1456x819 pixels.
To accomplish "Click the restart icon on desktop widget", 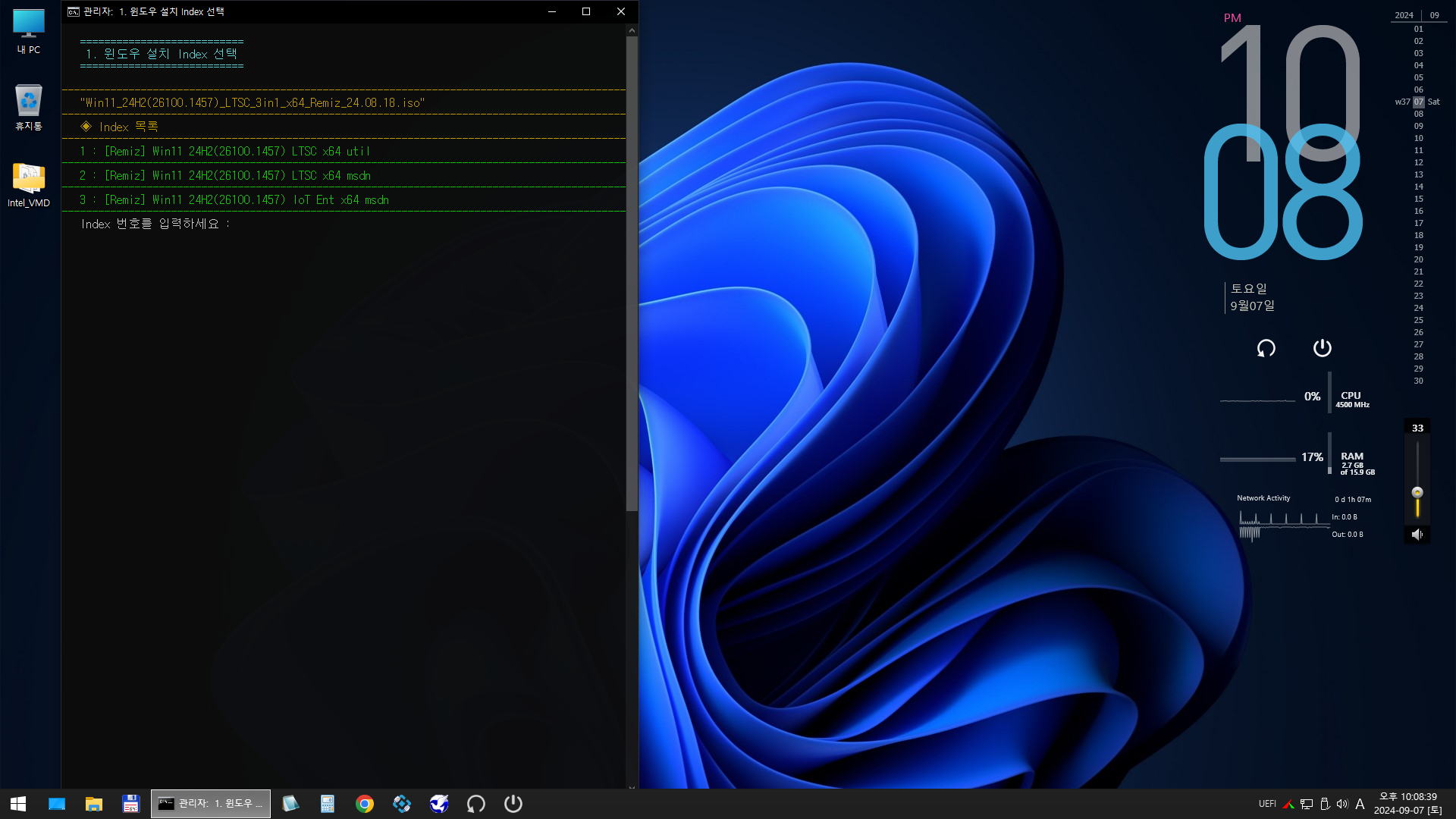I will click(1266, 348).
